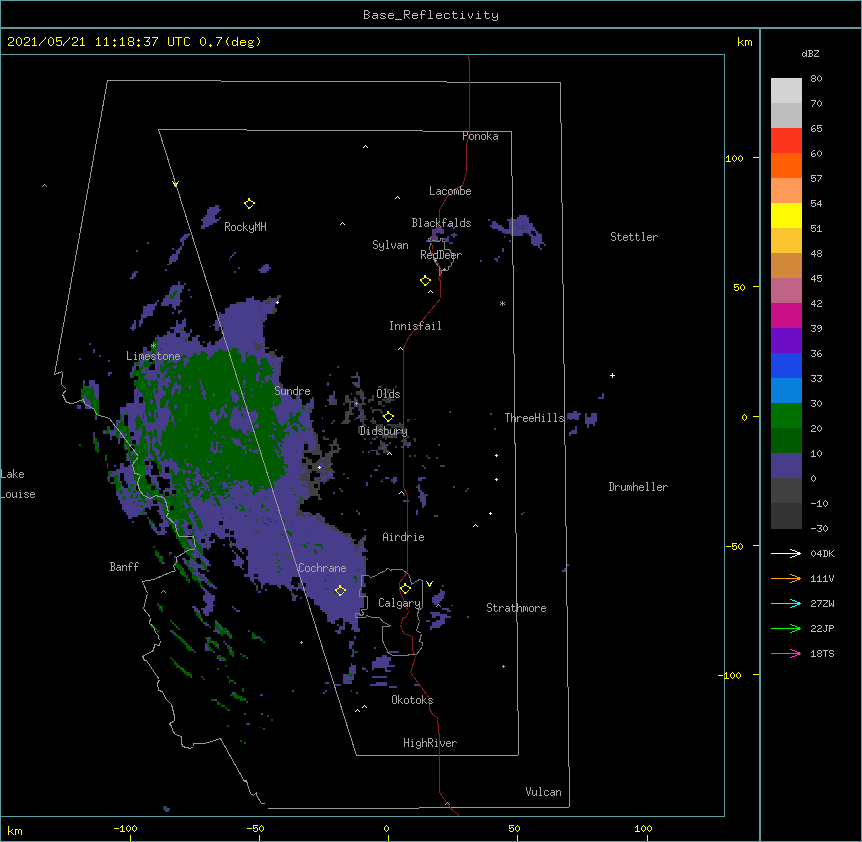Click the Cochrane label
This screenshot has width=862, height=842.
322,568
